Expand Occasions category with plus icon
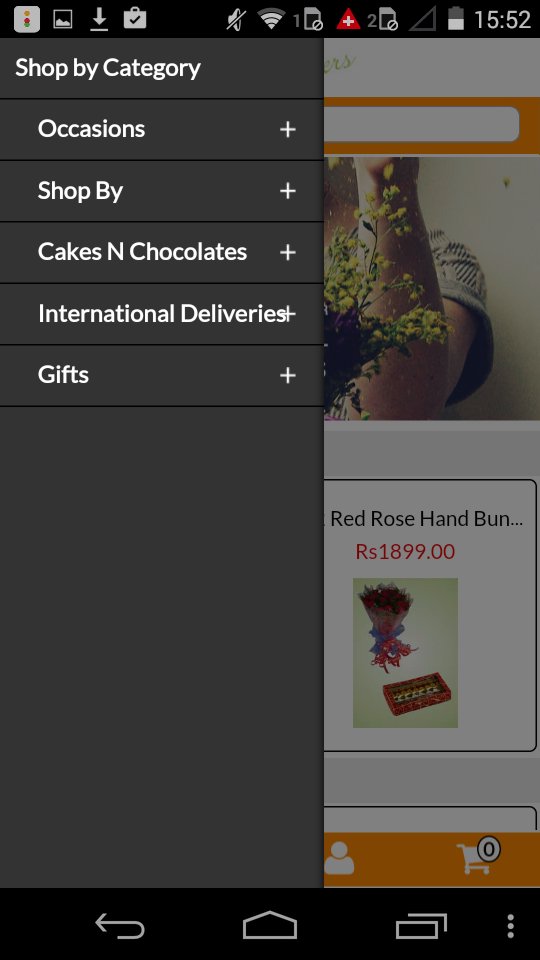 pos(288,129)
